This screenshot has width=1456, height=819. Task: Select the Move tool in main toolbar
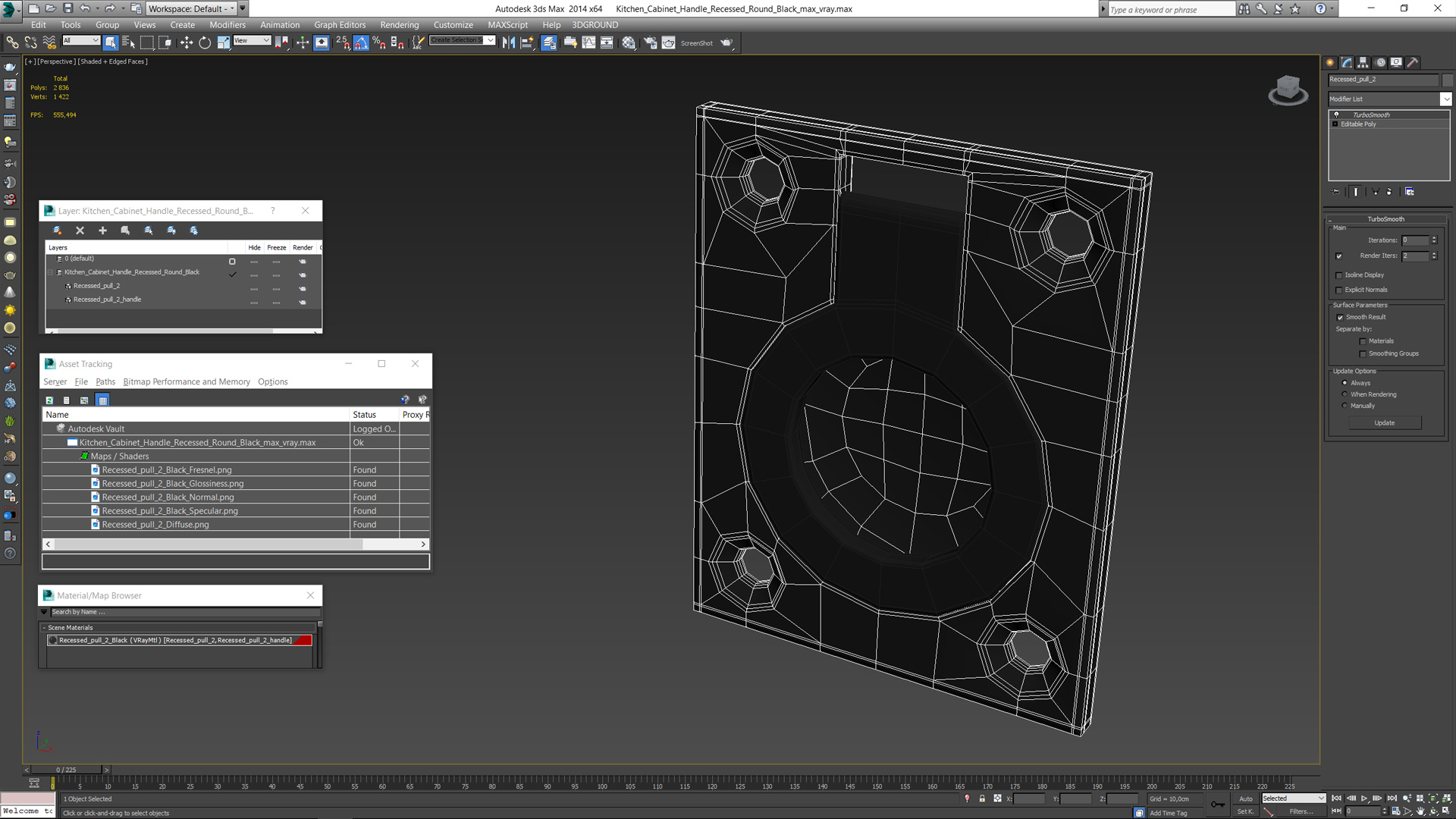[x=187, y=43]
